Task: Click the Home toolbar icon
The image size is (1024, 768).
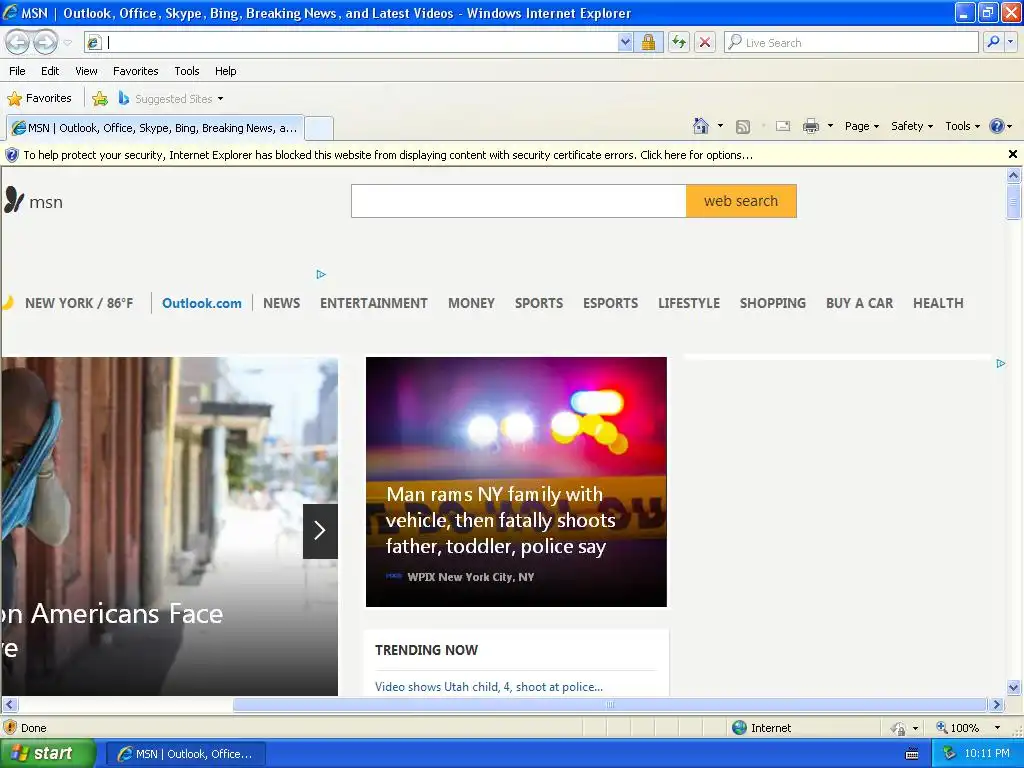Action: 701,126
